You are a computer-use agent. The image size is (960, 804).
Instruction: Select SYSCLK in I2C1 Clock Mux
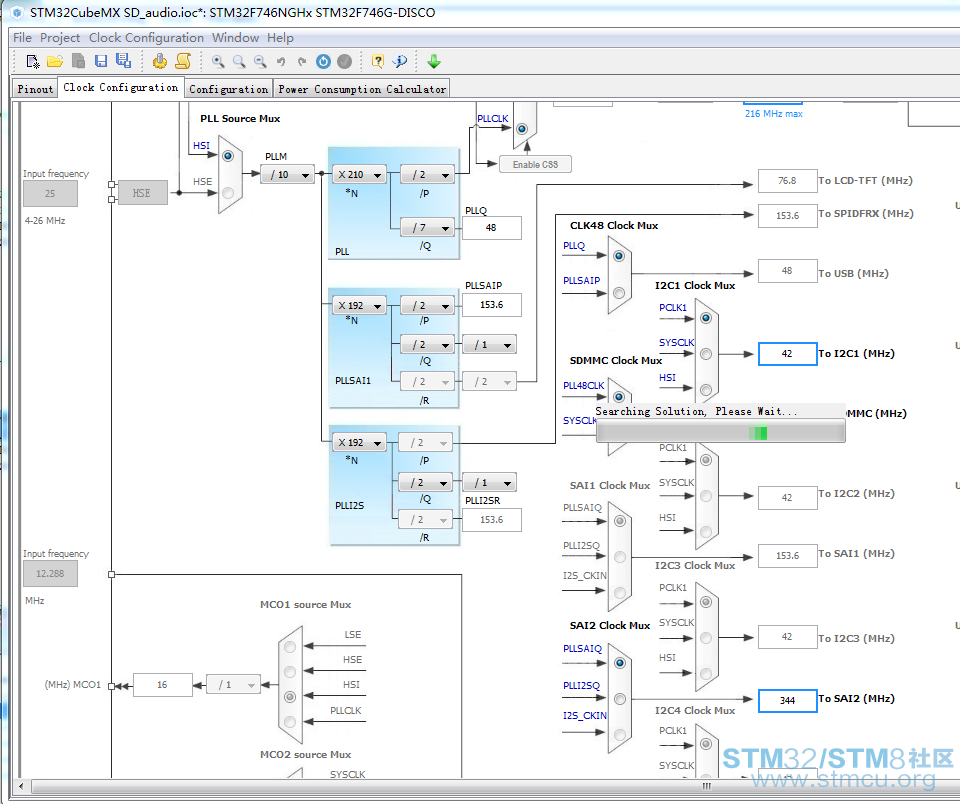click(x=706, y=354)
